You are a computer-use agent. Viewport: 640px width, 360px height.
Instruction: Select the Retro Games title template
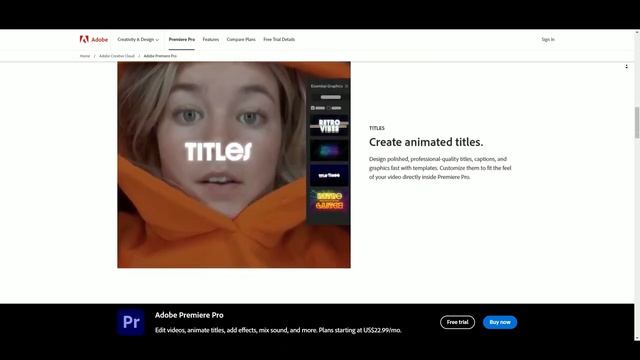[329, 201]
